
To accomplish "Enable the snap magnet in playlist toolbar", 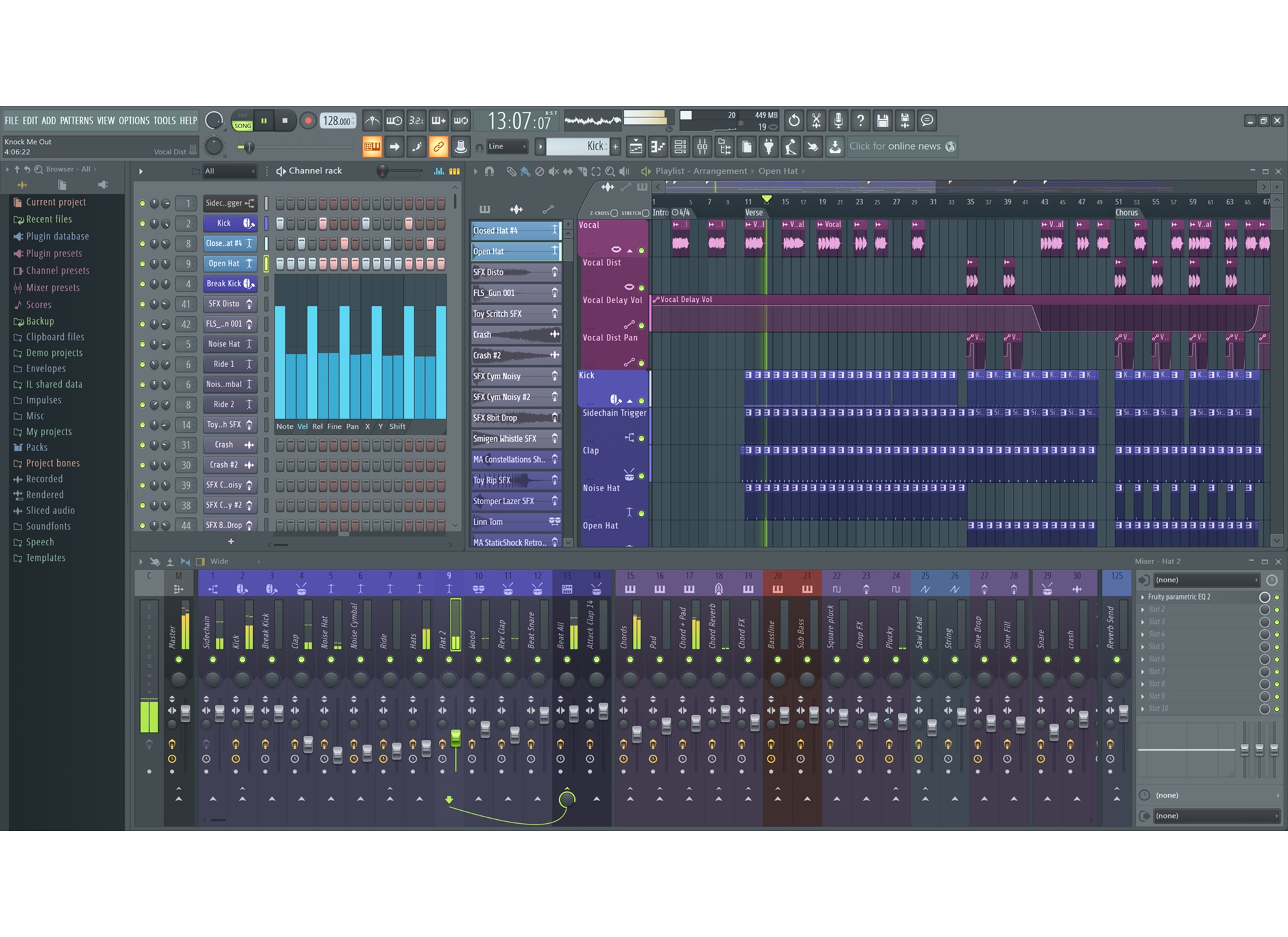I will click(x=490, y=170).
